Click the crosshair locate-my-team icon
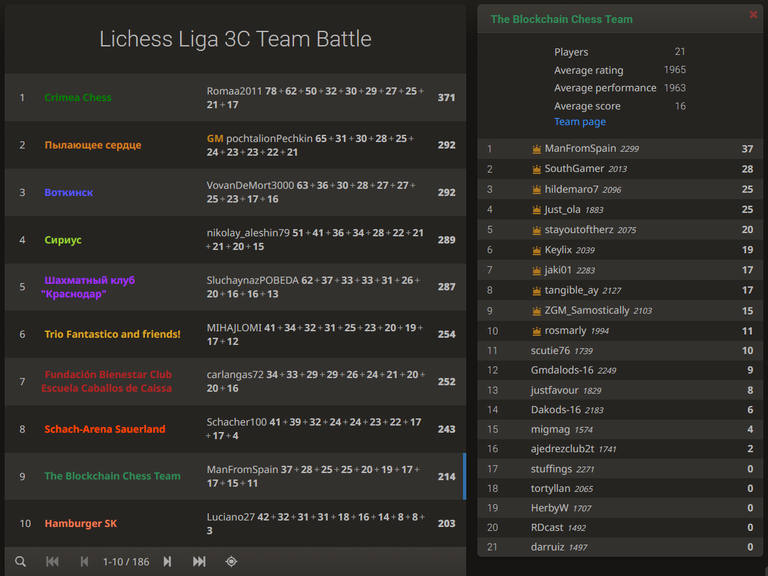 tap(231, 561)
